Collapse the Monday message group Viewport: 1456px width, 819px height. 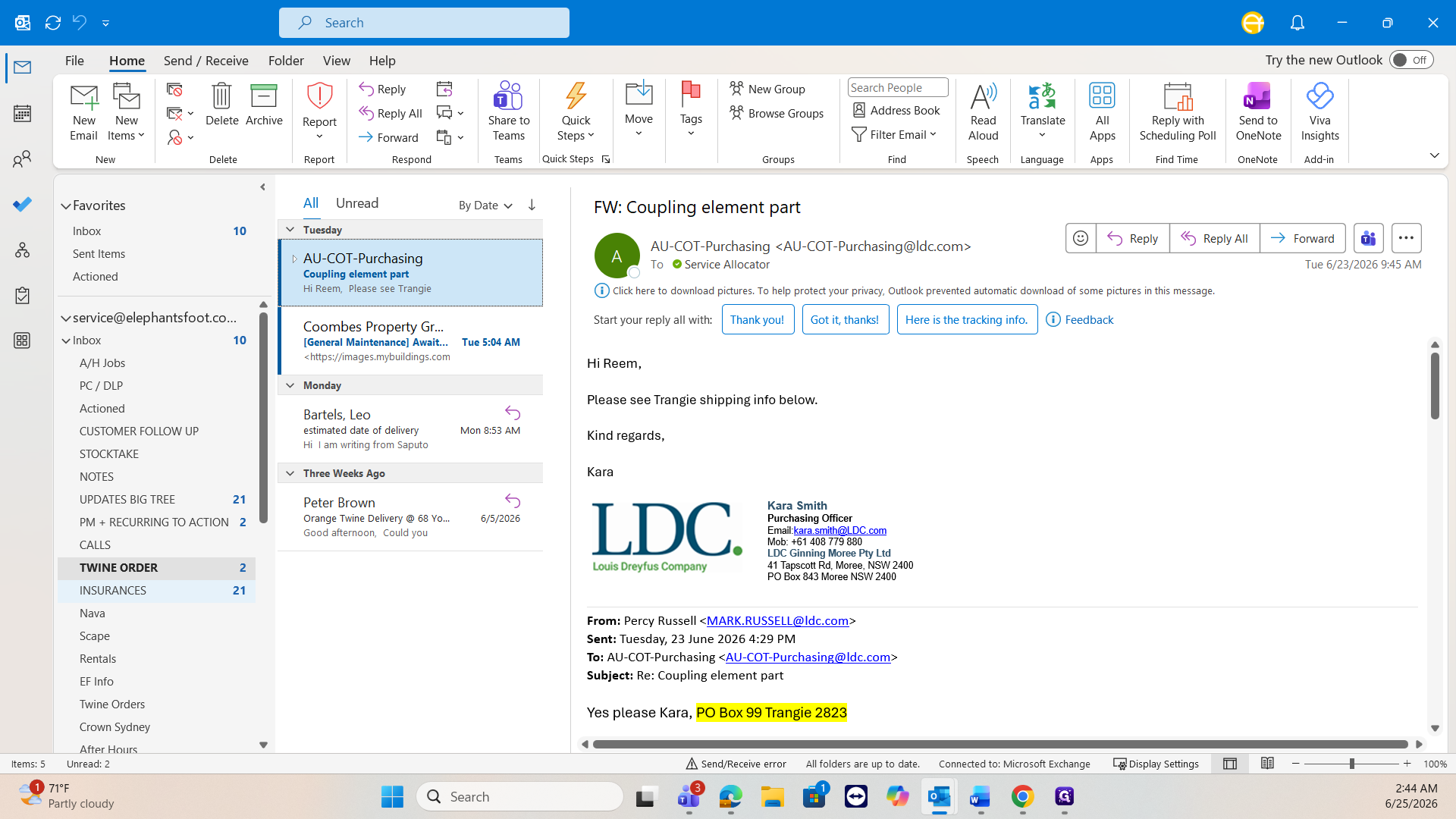[x=290, y=385]
